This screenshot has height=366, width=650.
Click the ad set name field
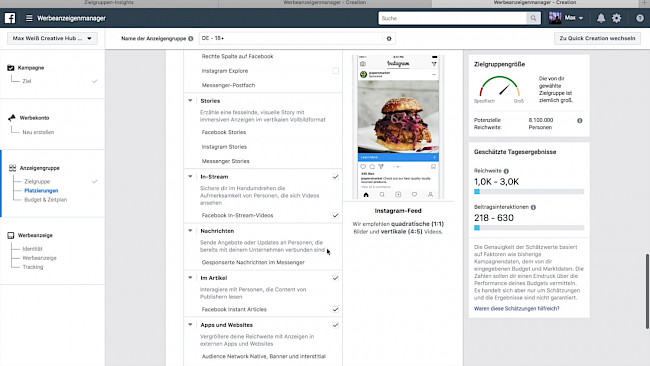[291, 39]
